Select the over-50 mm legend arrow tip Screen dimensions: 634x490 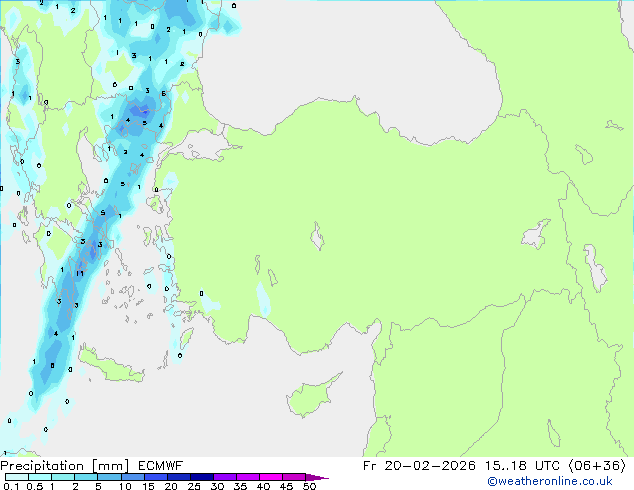[317, 477]
